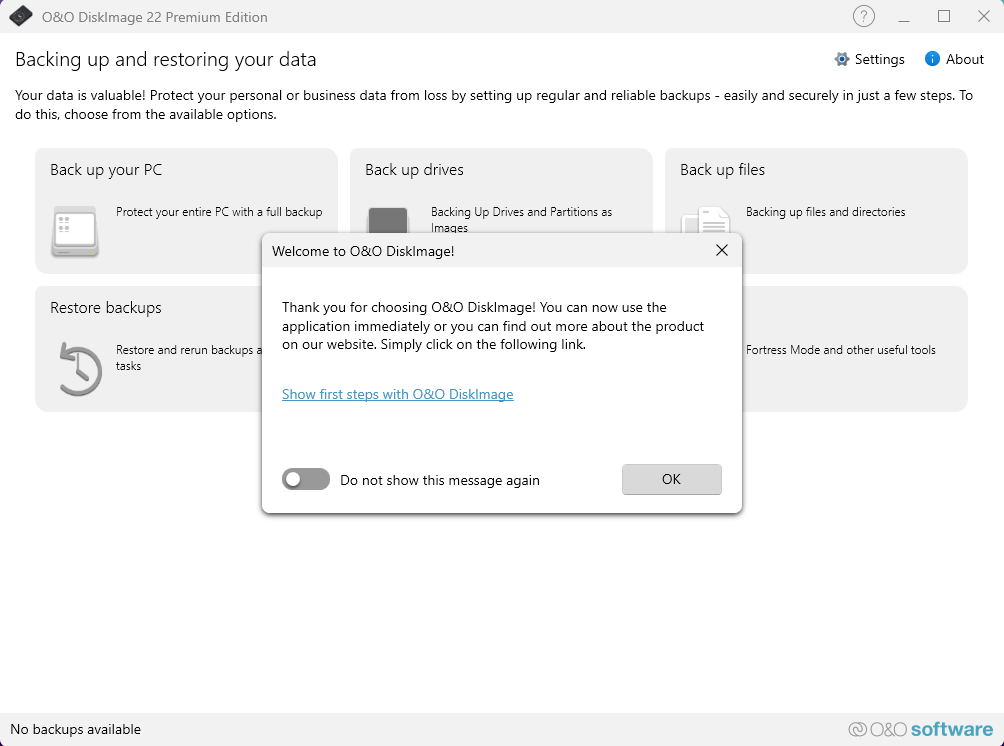The height and width of the screenshot is (746, 1004).
Task: Click the About label in the header
Action: point(965,59)
